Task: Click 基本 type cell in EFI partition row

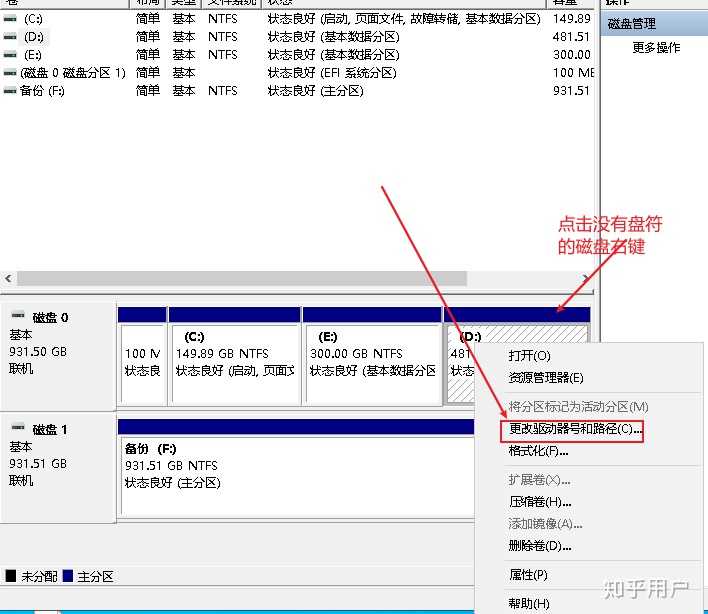Action: [183, 73]
